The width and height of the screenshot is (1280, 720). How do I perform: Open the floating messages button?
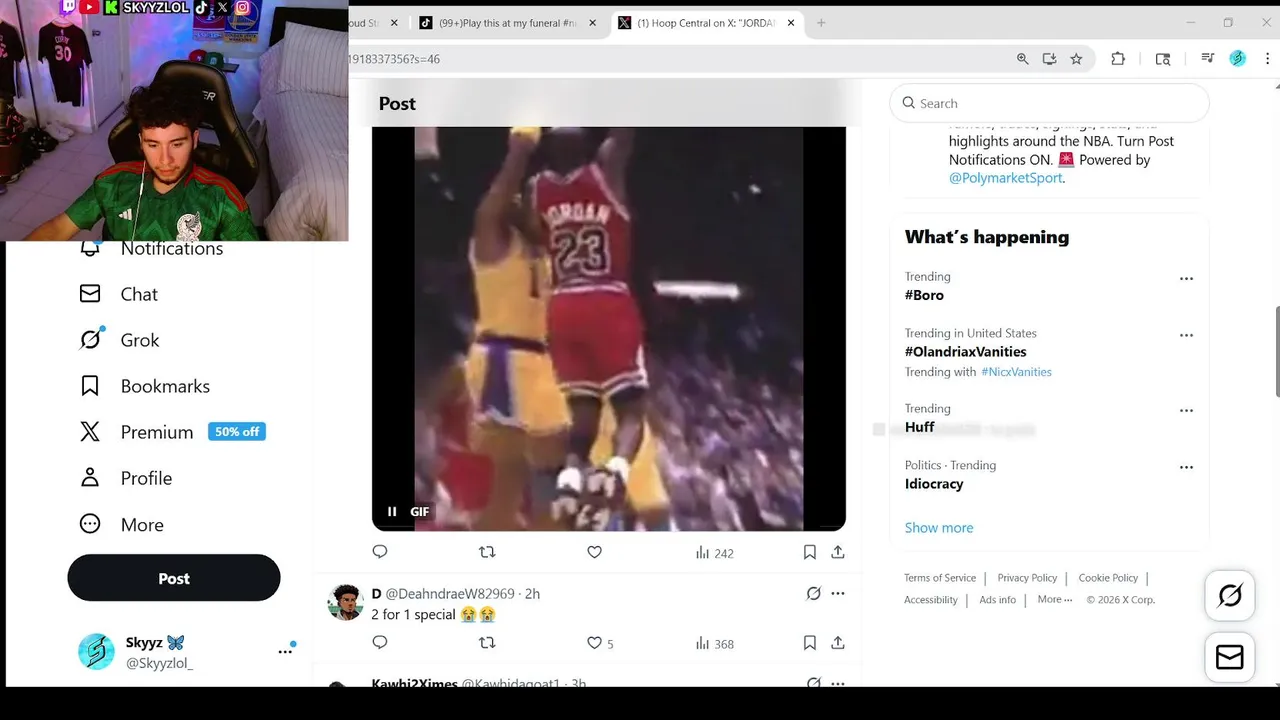[1230, 657]
